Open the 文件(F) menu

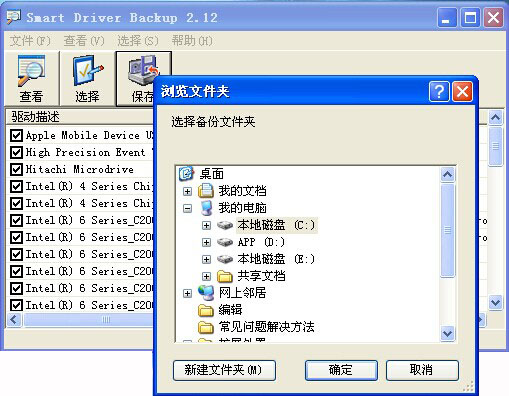pos(30,41)
